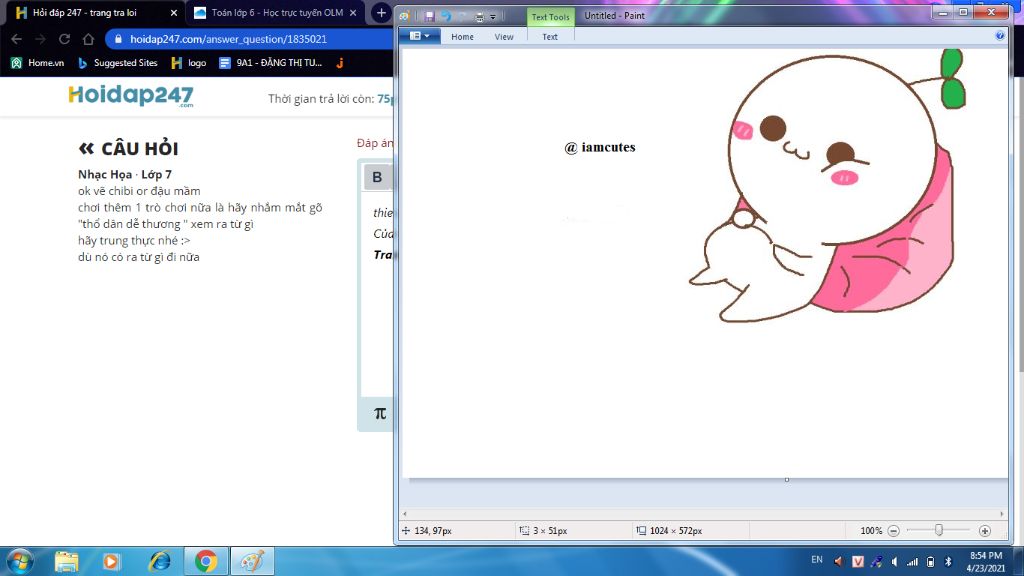Open the Paint file menu button
Image resolution: width=1024 pixels, height=576 pixels.
click(419, 36)
